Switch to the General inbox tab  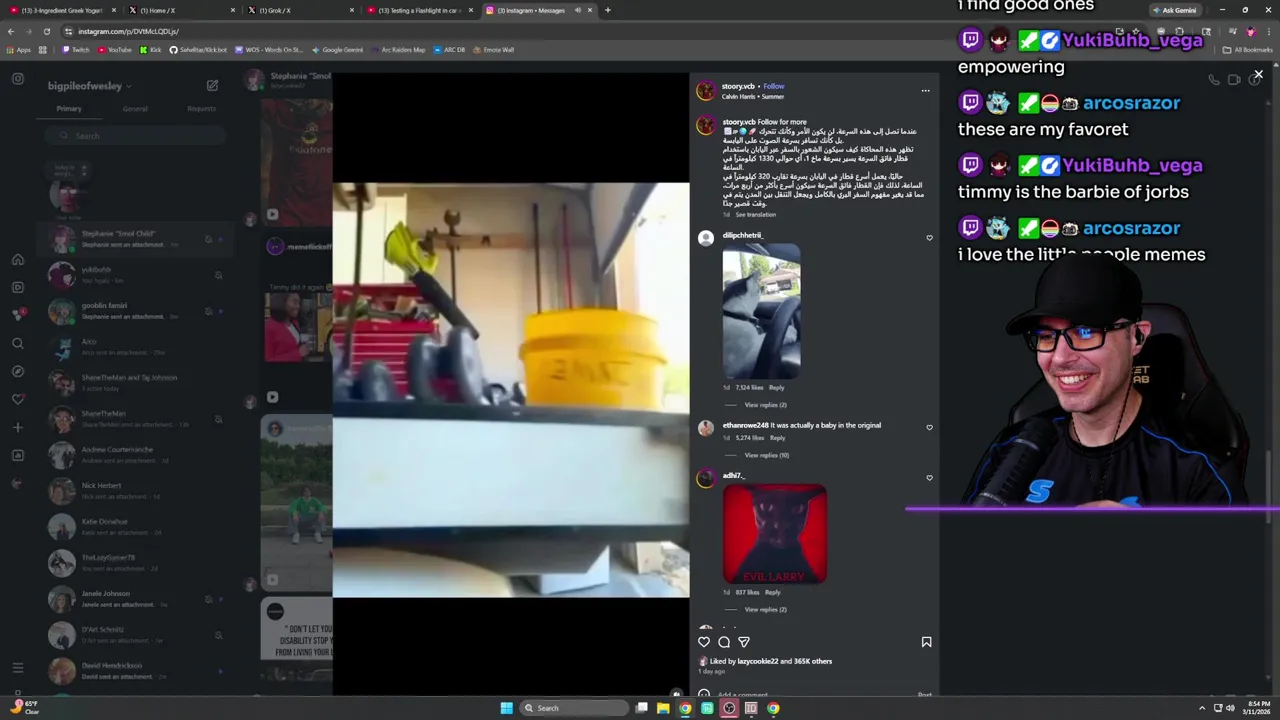coord(135,108)
